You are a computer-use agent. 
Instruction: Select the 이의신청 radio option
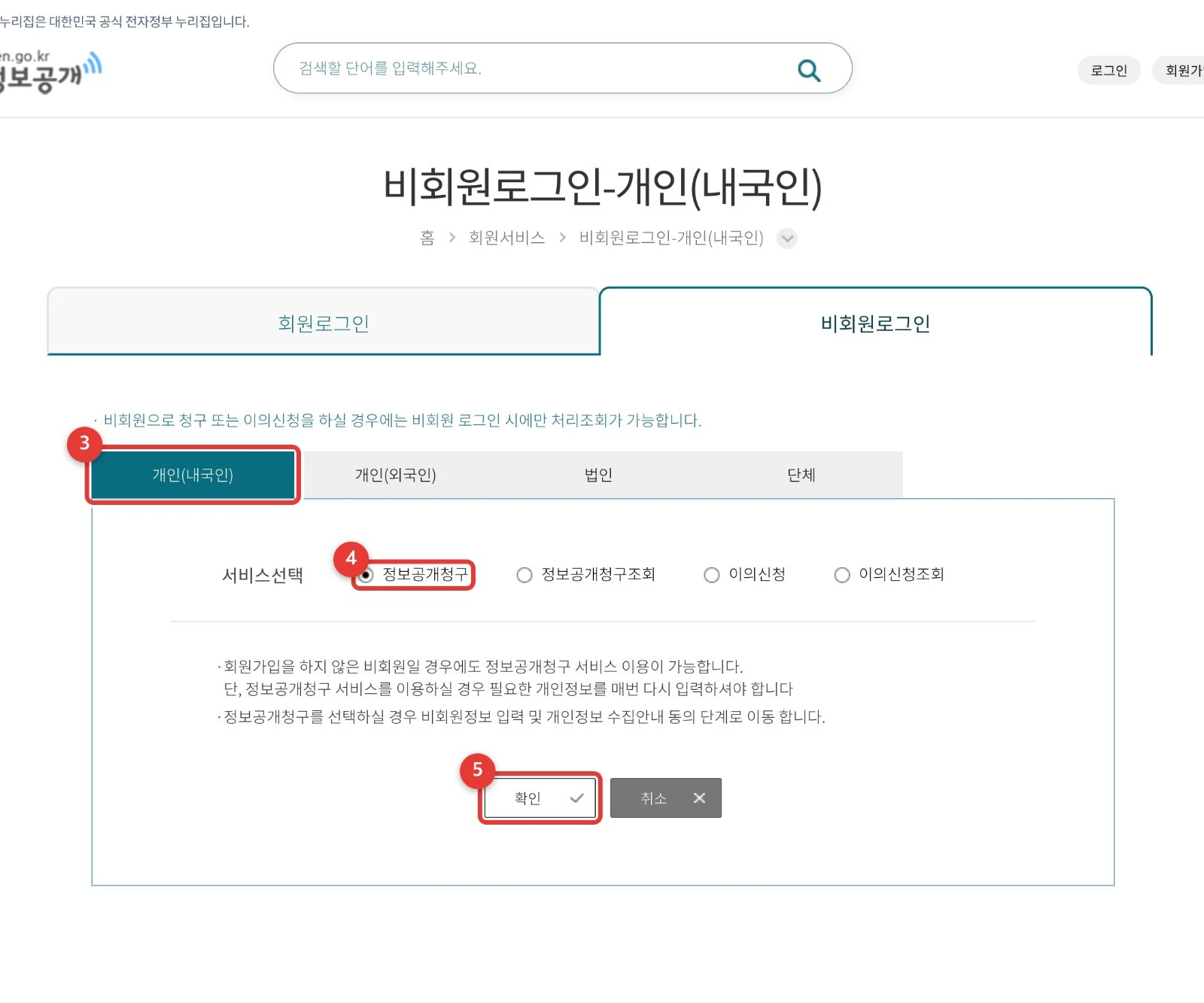coord(712,576)
